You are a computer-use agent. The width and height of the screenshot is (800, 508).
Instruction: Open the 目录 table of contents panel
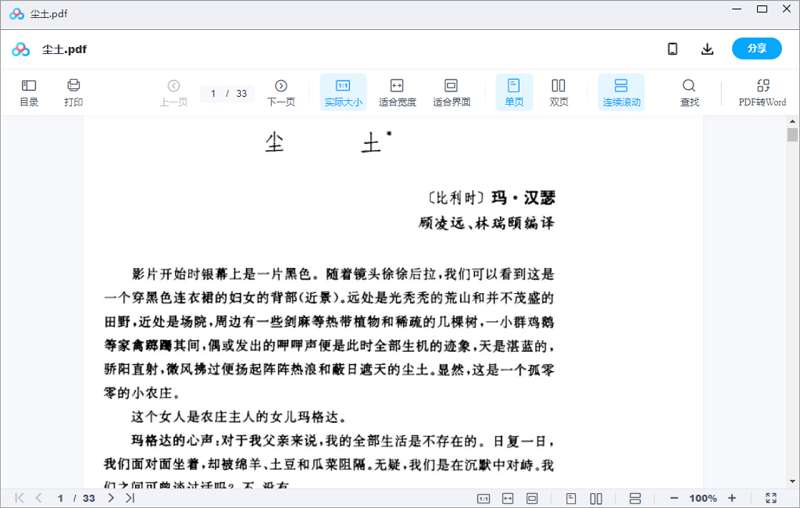tap(29, 92)
